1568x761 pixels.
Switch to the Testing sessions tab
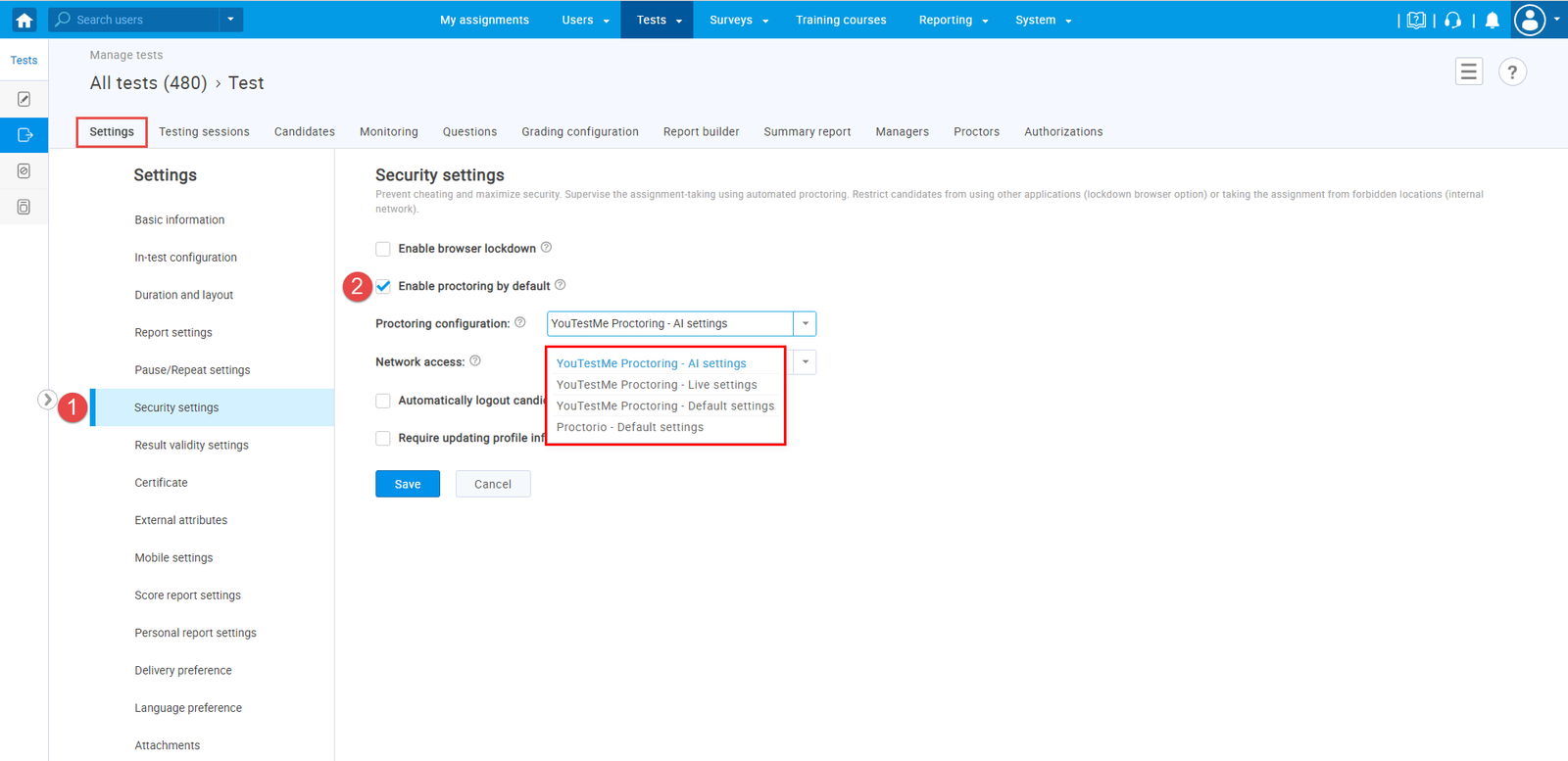[x=204, y=132]
